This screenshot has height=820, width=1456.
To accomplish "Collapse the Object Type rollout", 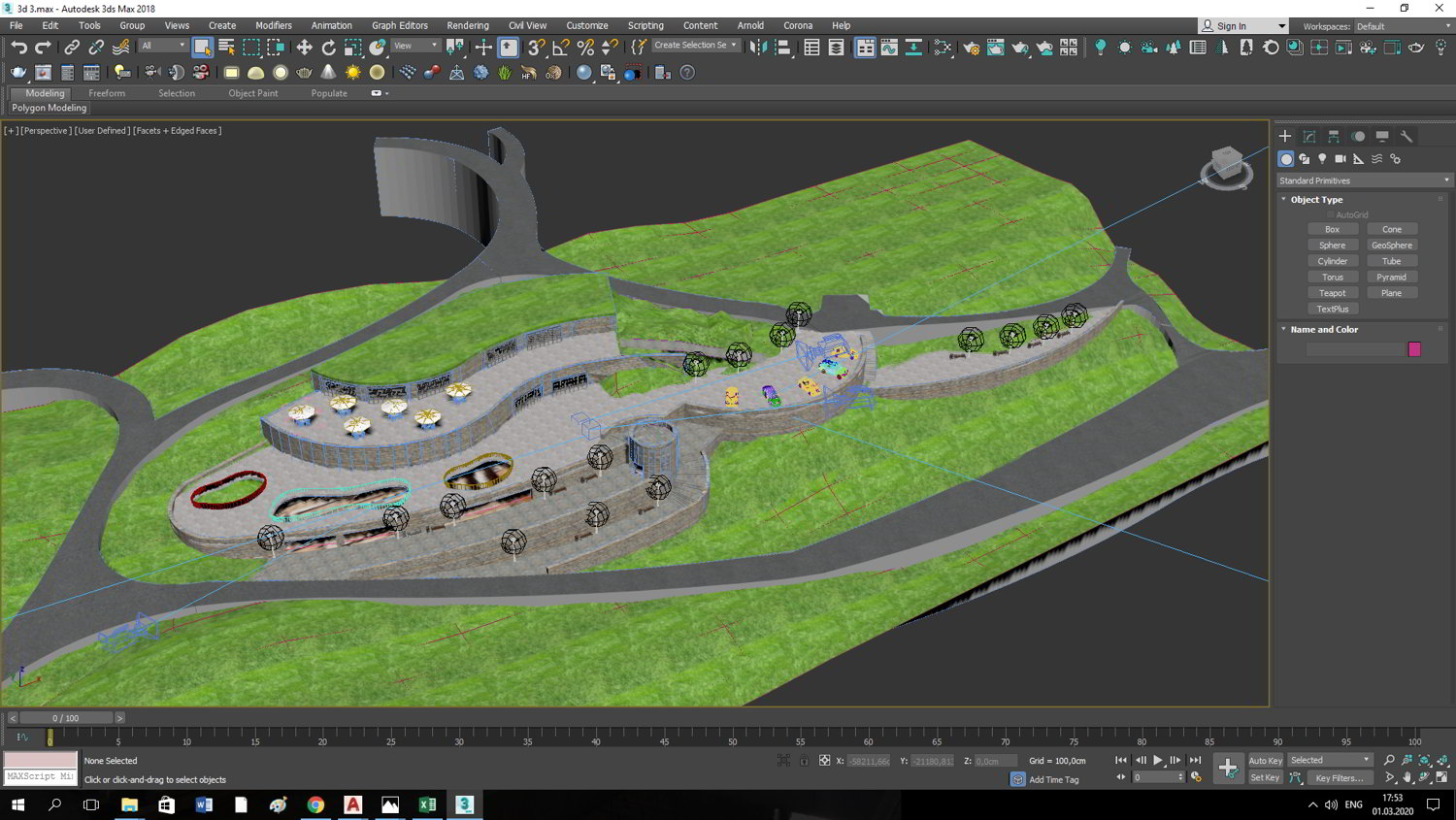I will [1316, 200].
